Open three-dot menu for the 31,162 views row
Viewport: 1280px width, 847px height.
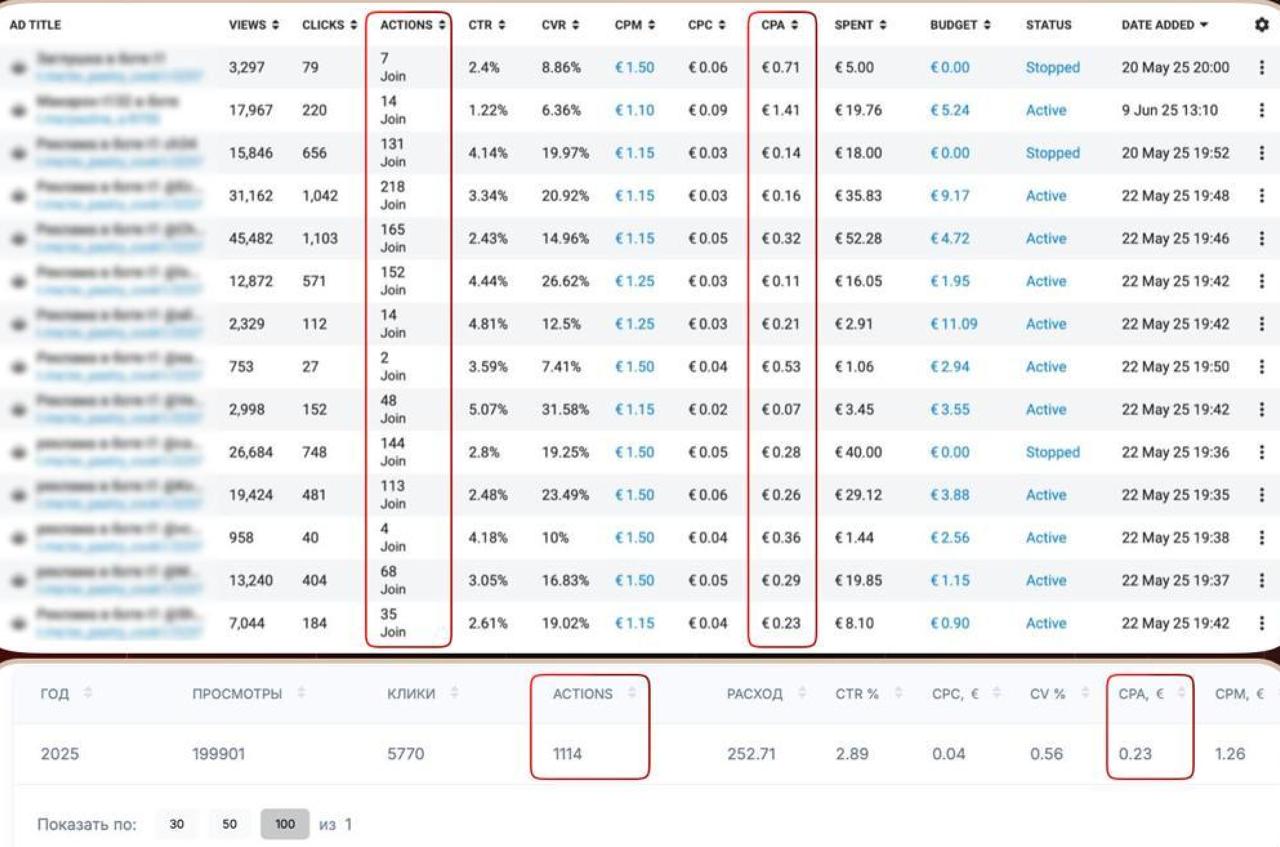coord(1261,196)
